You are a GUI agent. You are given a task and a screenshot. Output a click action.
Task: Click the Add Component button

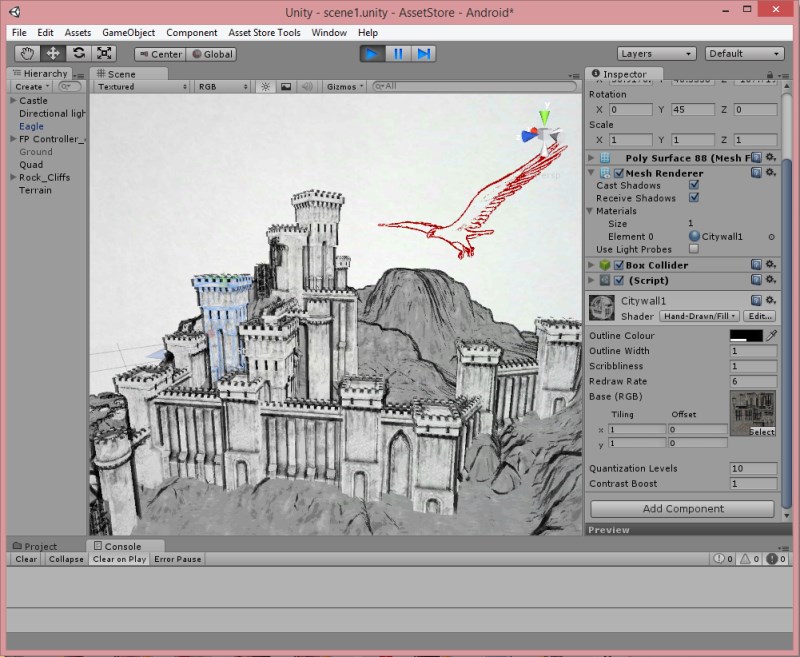pos(683,509)
